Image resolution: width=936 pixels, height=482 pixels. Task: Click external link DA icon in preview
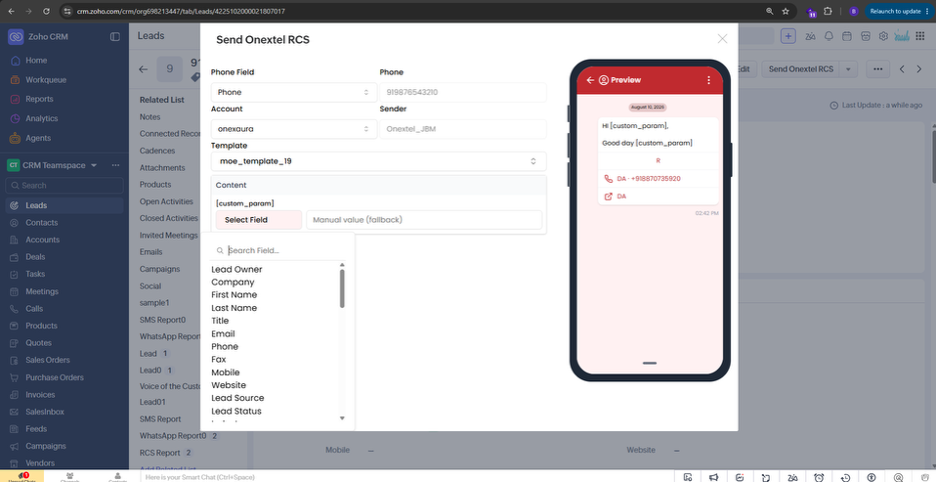(x=608, y=196)
